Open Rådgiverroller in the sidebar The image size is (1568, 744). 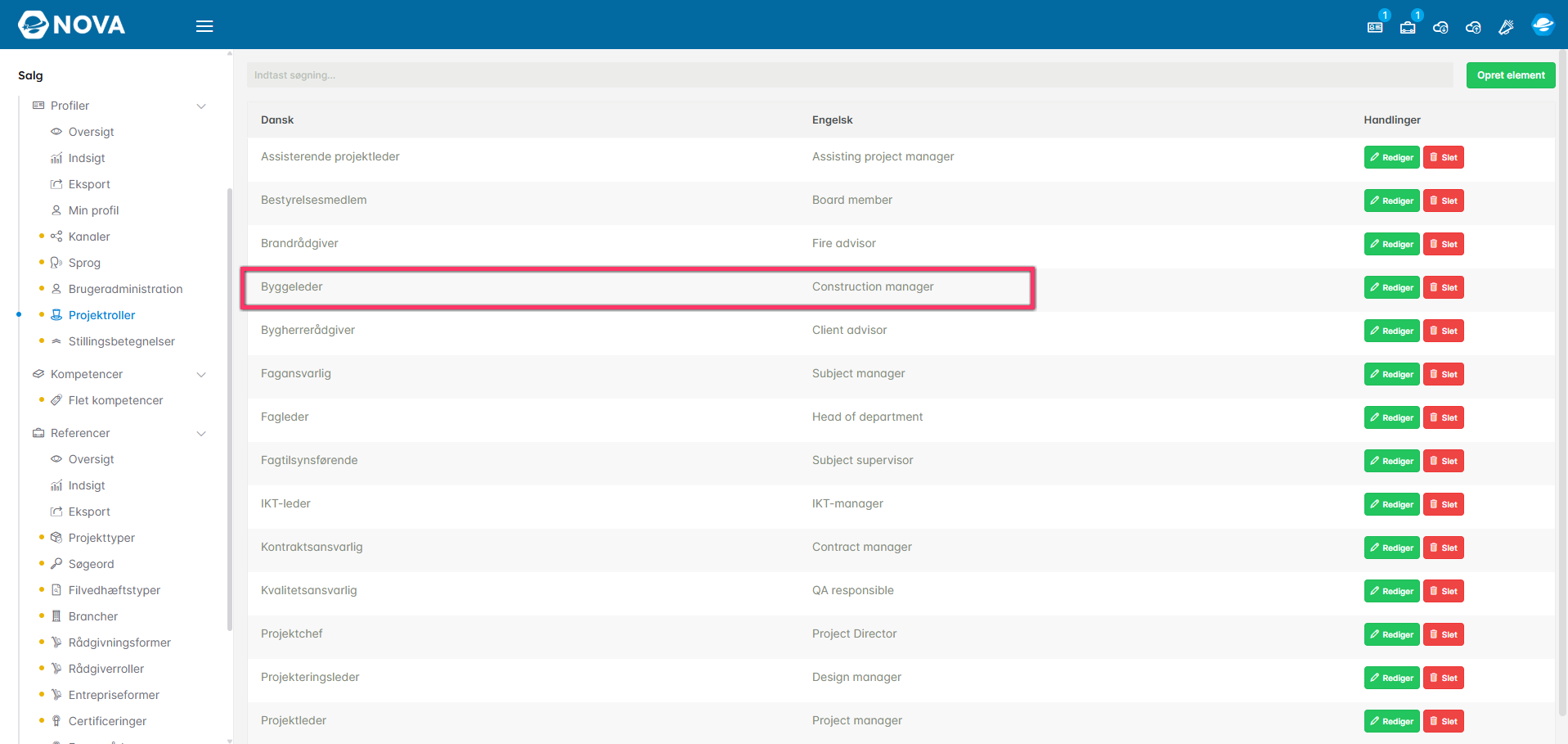point(106,669)
